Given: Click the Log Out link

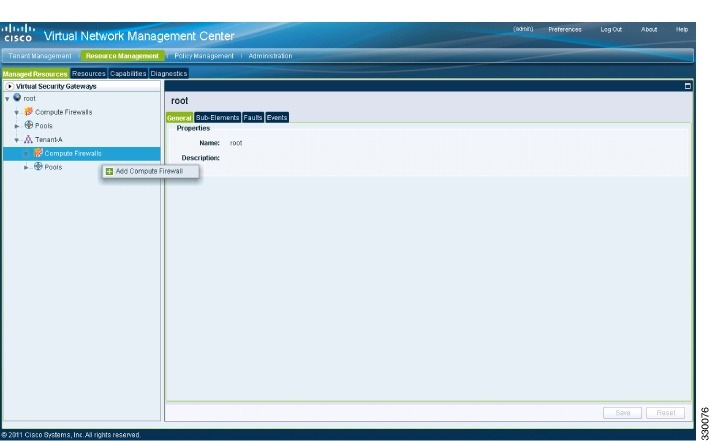Looking at the screenshot, I should tap(611, 29).
